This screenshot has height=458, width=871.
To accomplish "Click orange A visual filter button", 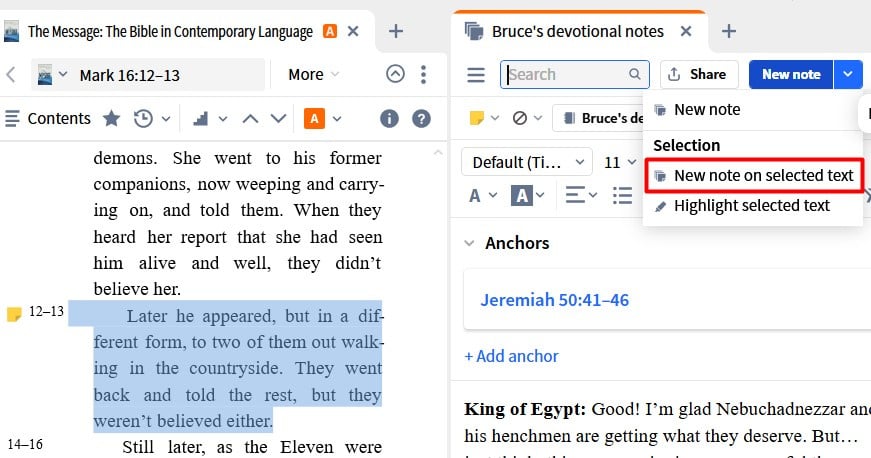I will pyautogui.click(x=314, y=118).
